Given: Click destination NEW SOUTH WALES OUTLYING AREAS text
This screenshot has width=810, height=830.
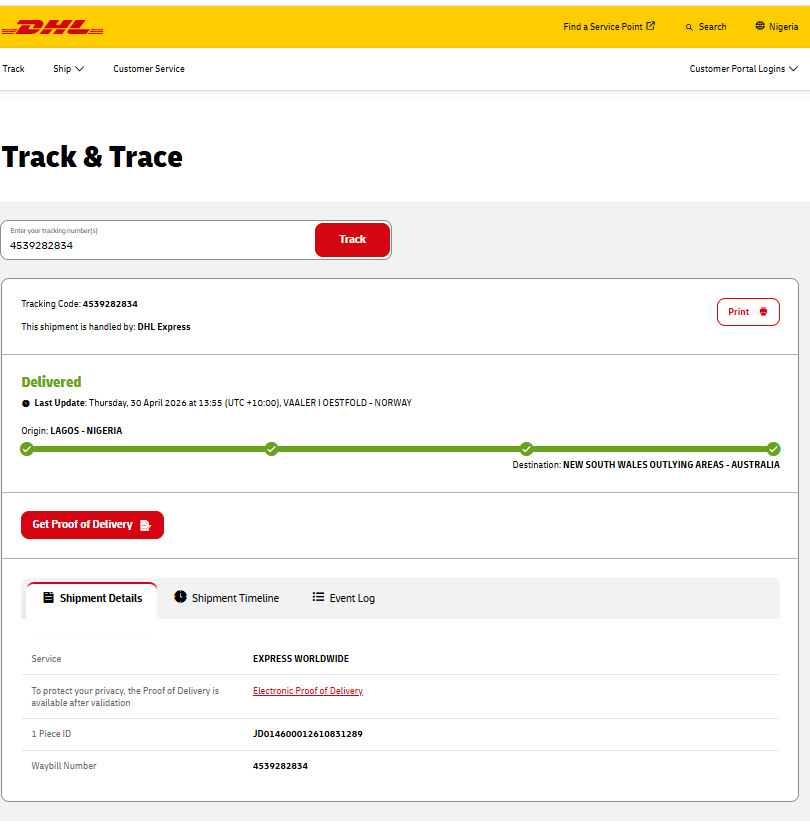Looking at the screenshot, I should (x=671, y=465).
